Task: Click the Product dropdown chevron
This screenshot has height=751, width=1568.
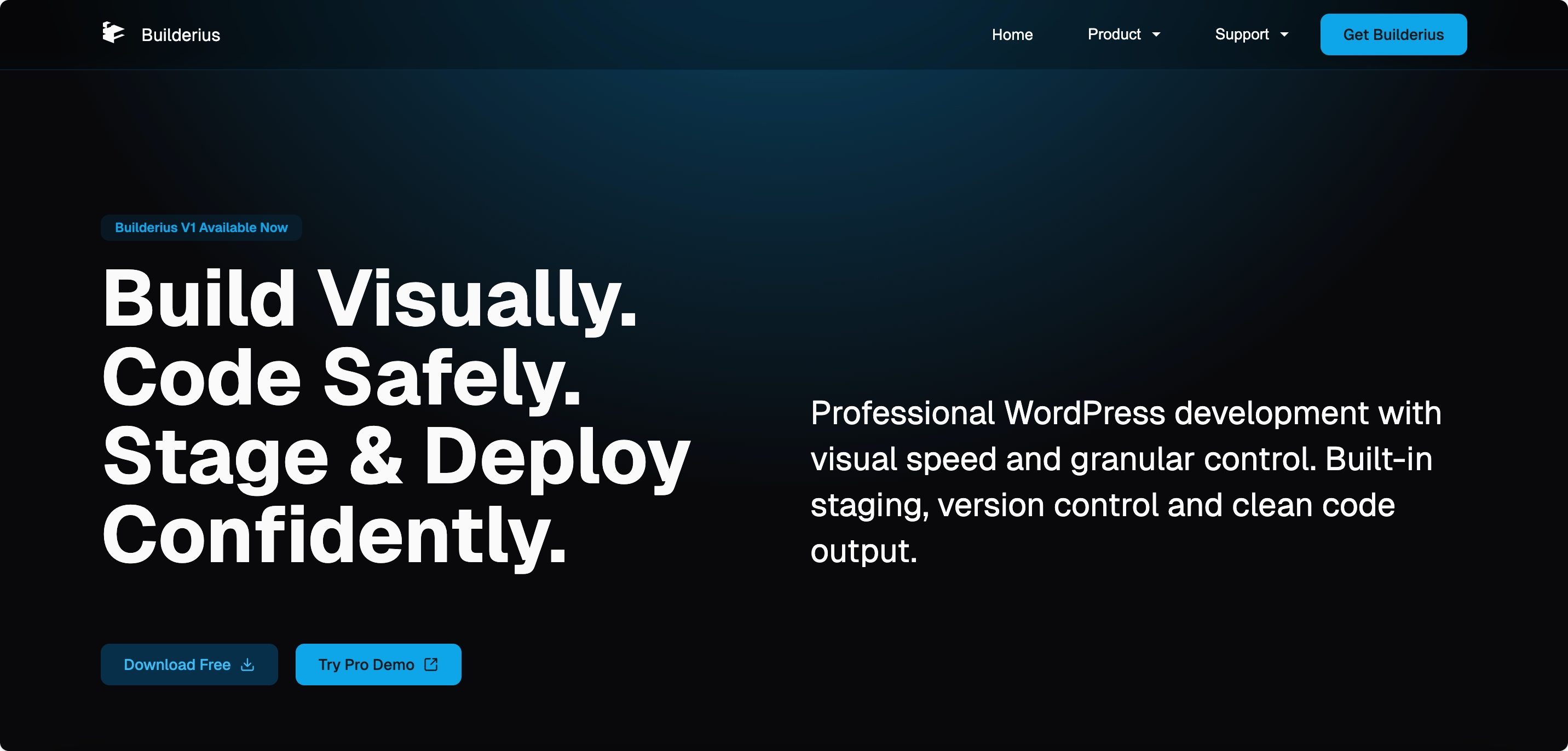Action: [x=1157, y=34]
